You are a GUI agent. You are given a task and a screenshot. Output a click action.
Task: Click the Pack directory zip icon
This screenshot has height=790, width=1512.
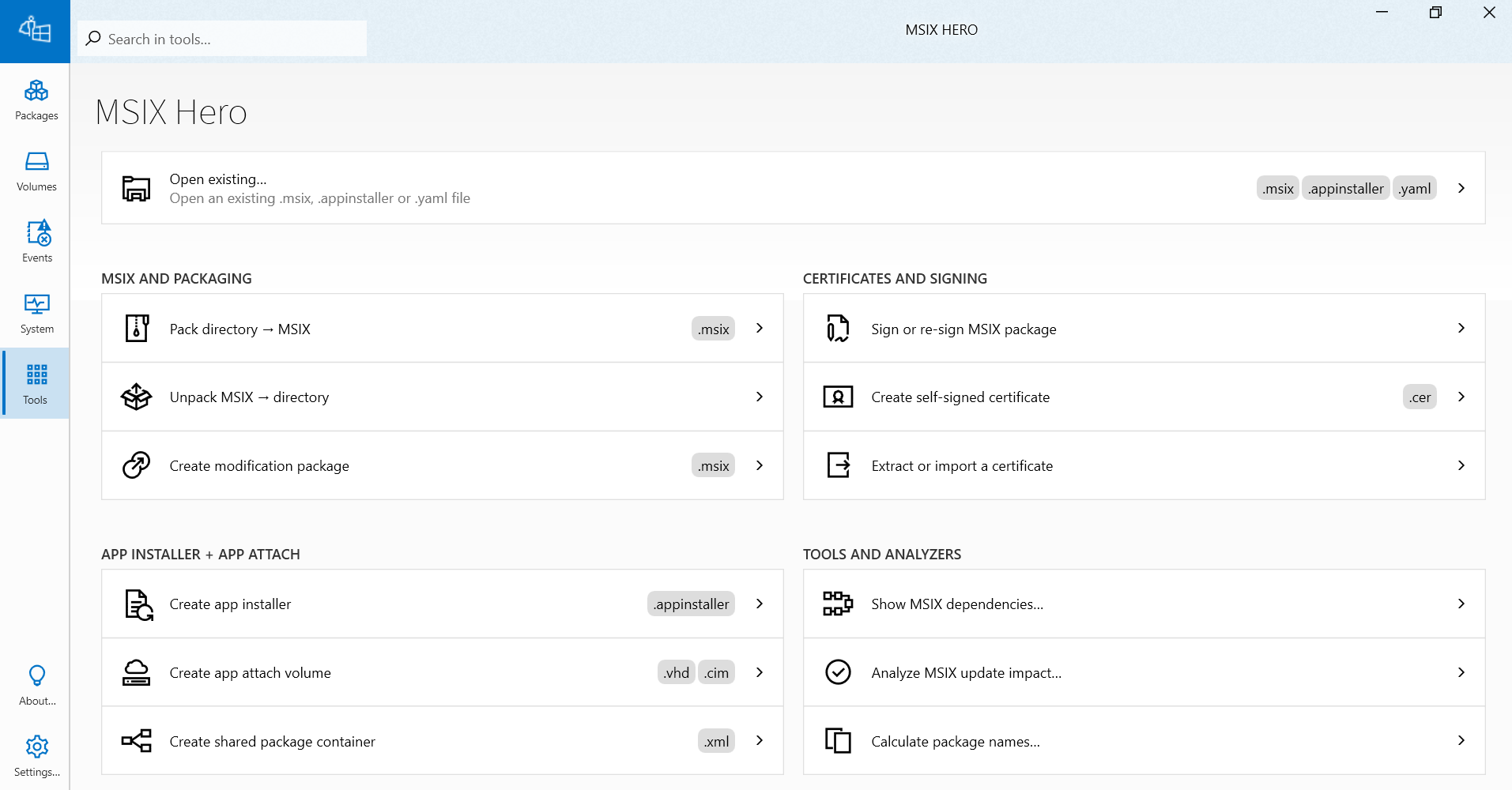pyautogui.click(x=137, y=328)
